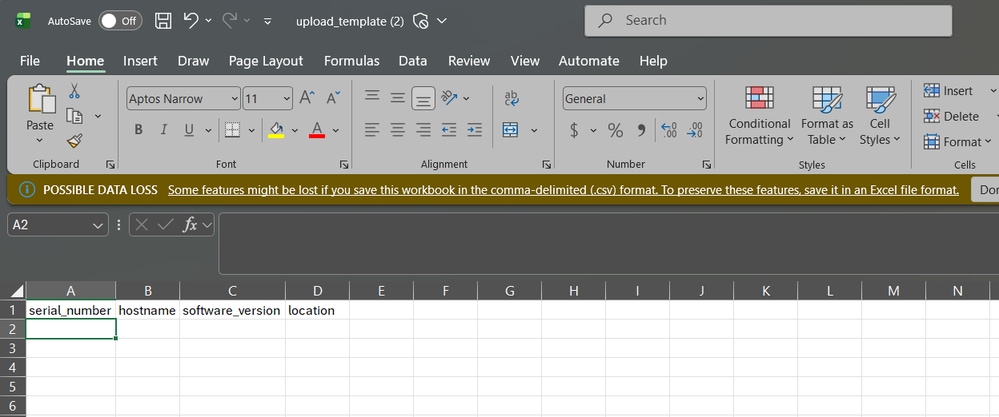Click the Cut scissors icon

coord(75,91)
